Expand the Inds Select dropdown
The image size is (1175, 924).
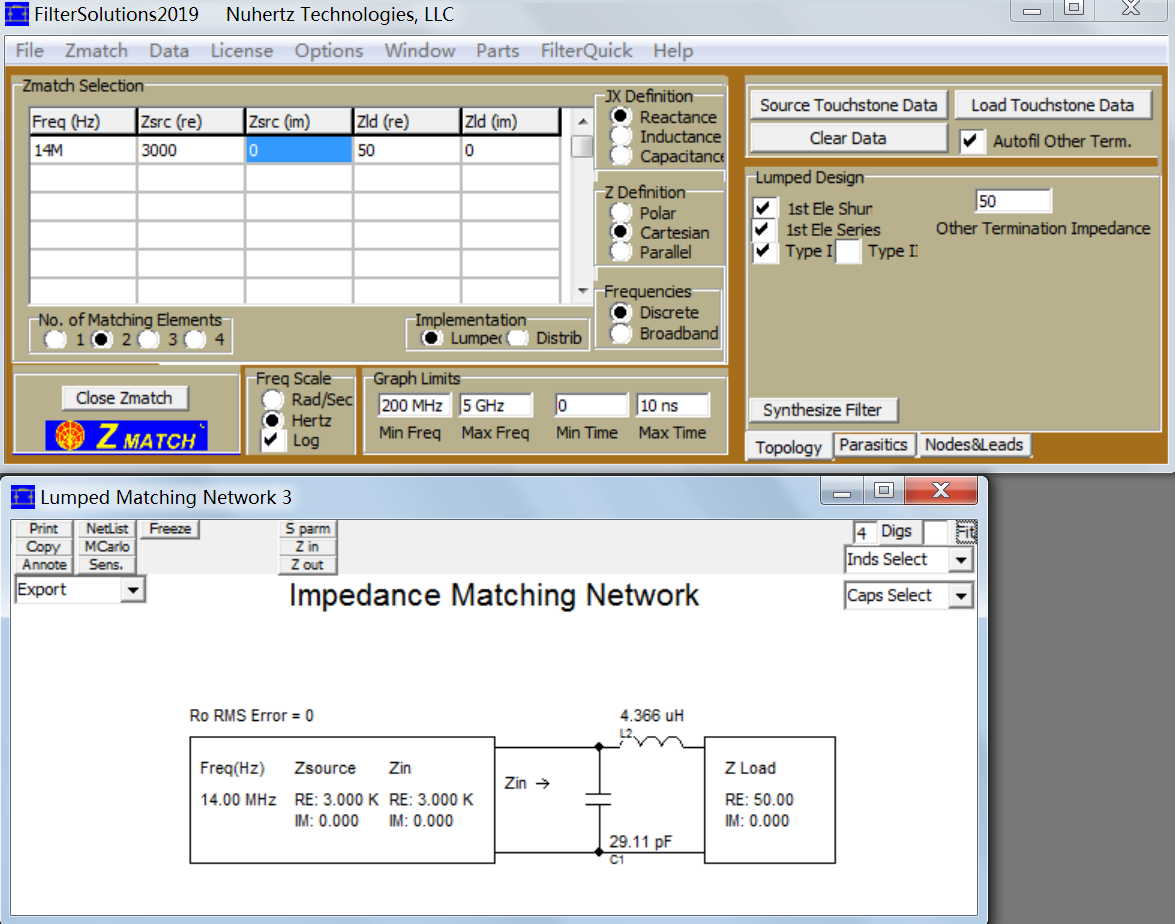tap(960, 560)
